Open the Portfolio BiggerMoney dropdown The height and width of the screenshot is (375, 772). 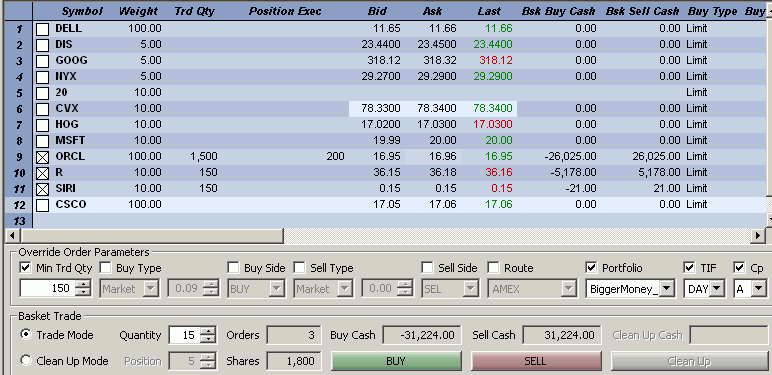[x=667, y=289]
